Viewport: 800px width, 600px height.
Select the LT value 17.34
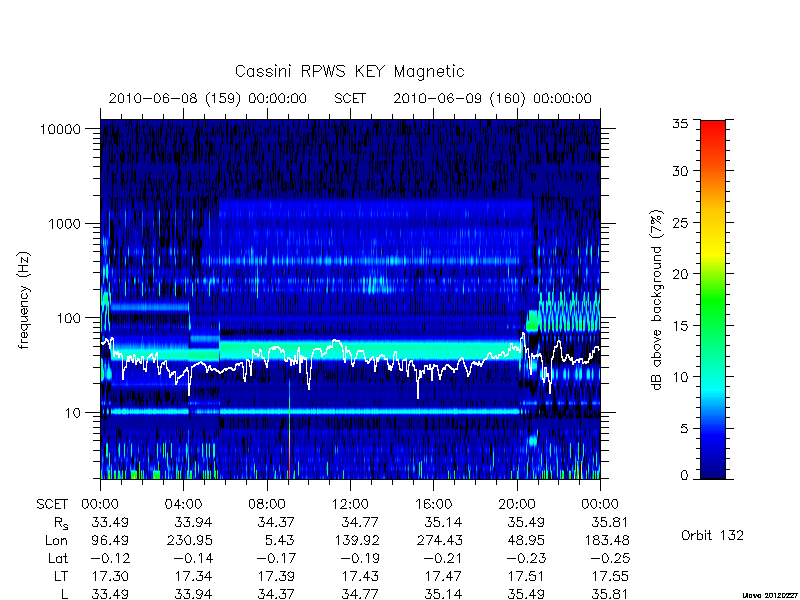pyautogui.click(x=193, y=577)
